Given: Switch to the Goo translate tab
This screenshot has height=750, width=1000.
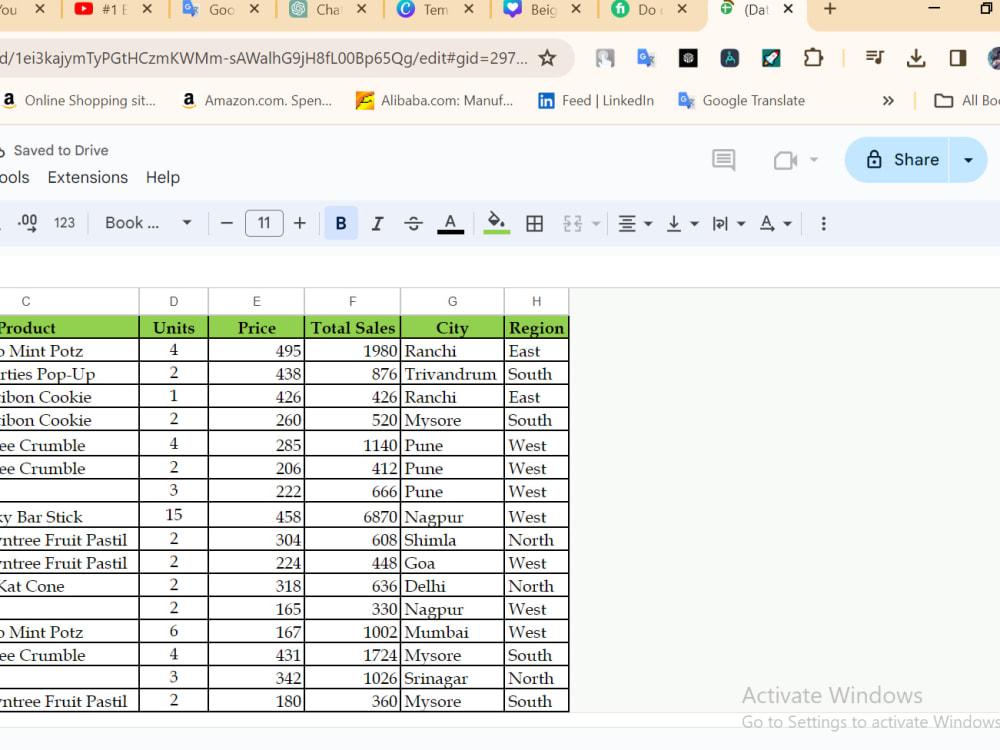Looking at the screenshot, I should point(210,10).
